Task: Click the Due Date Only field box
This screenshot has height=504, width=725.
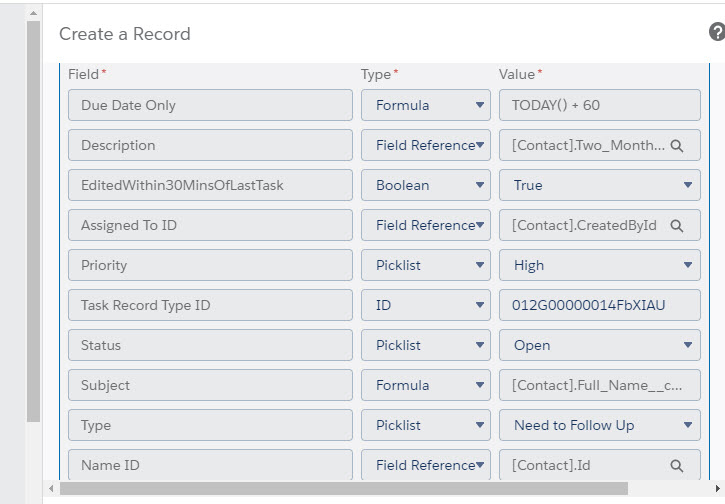Action: click(210, 105)
